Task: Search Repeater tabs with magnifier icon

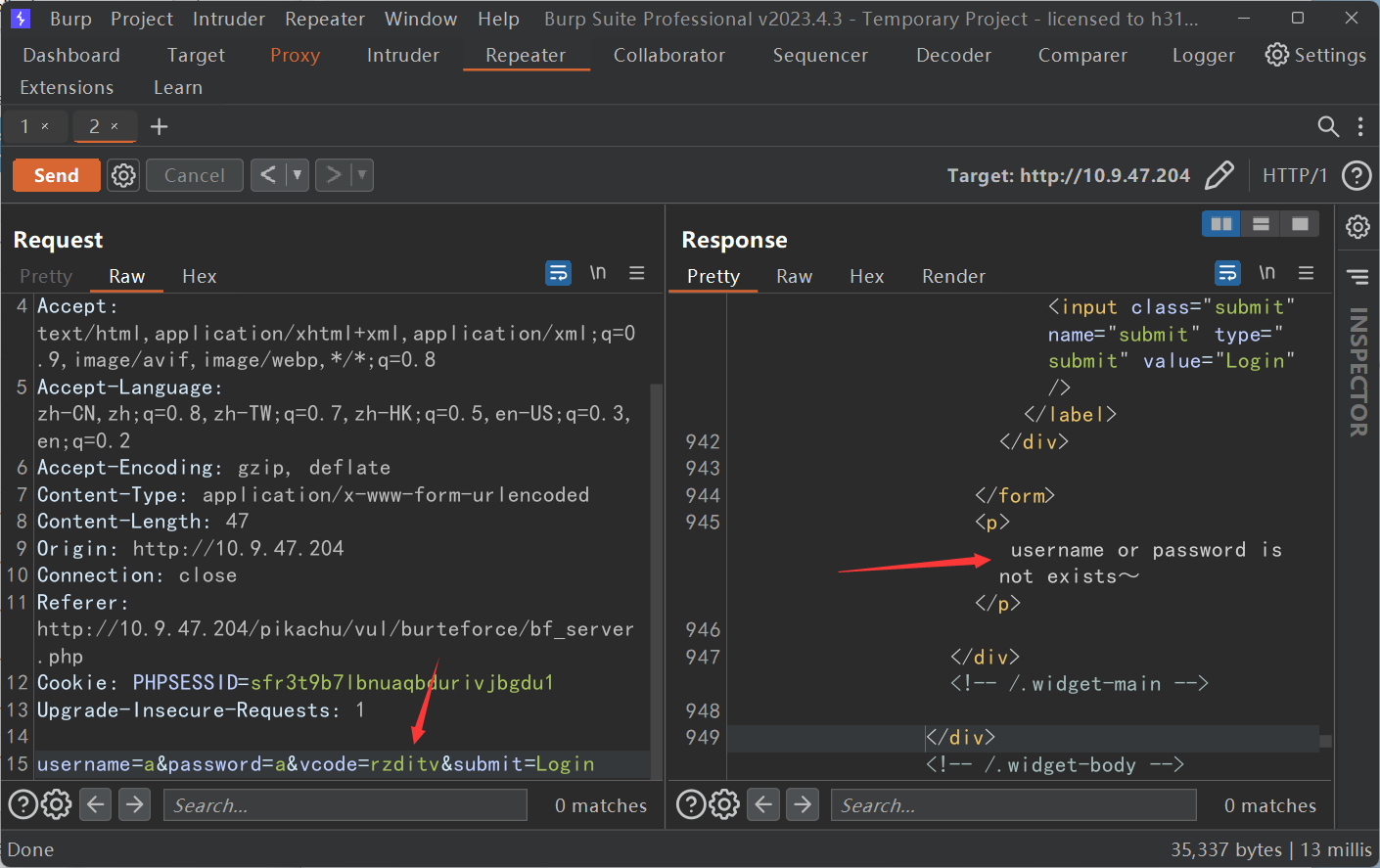Action: pos(1328,126)
